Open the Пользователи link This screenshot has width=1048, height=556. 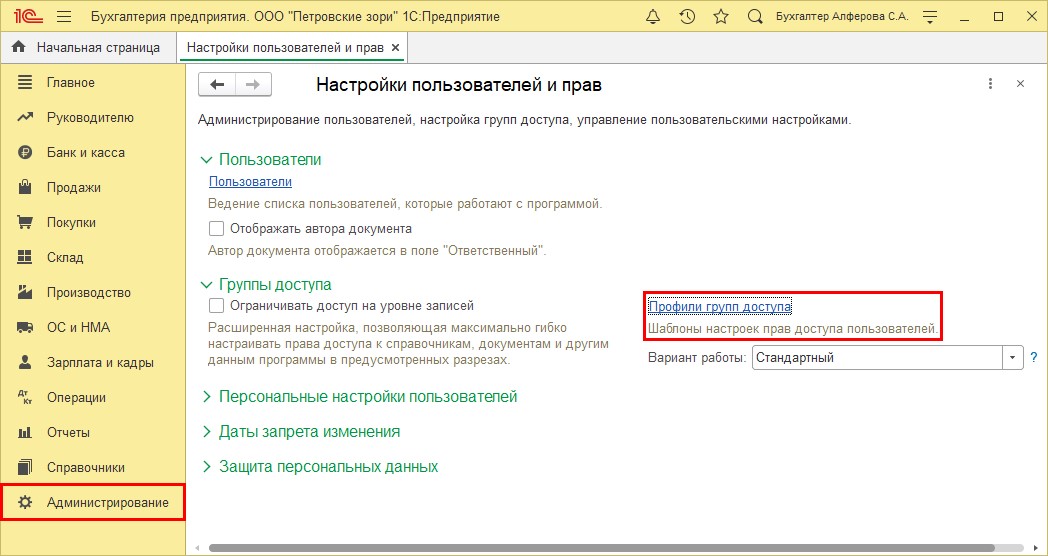coord(250,181)
